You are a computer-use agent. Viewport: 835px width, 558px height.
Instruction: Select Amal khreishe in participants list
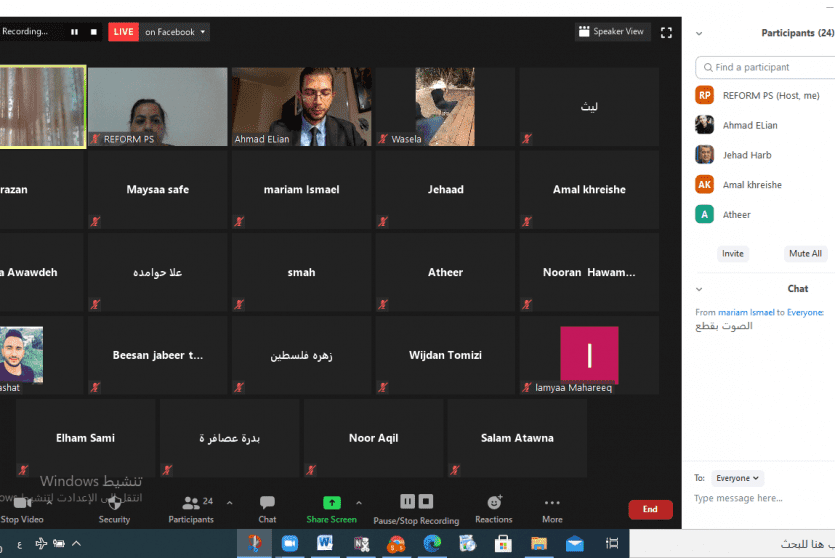(765, 185)
